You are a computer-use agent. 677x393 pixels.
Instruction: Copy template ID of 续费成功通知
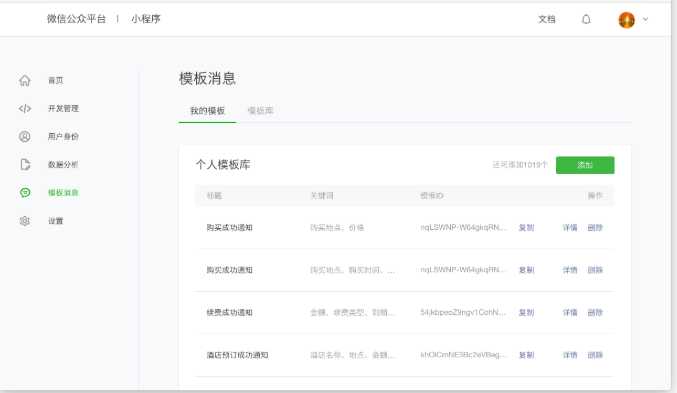526,312
